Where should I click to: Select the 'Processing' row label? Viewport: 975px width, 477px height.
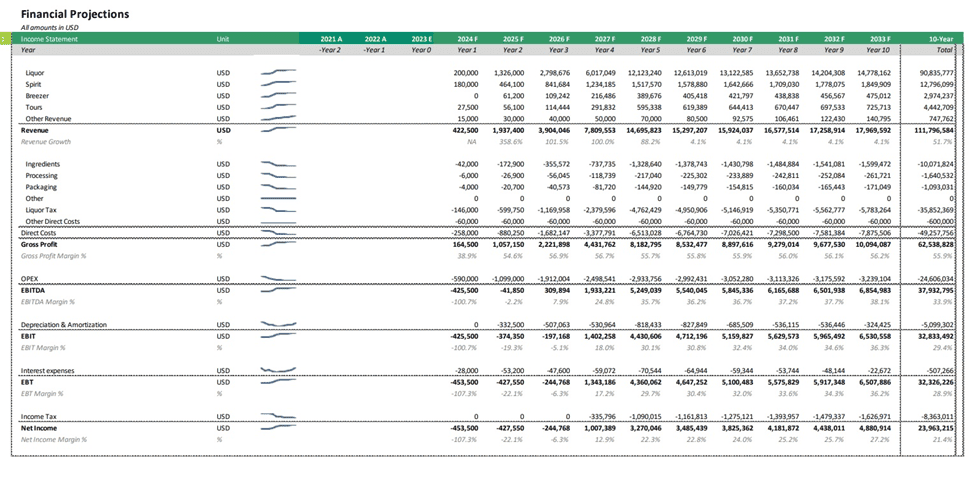point(41,175)
